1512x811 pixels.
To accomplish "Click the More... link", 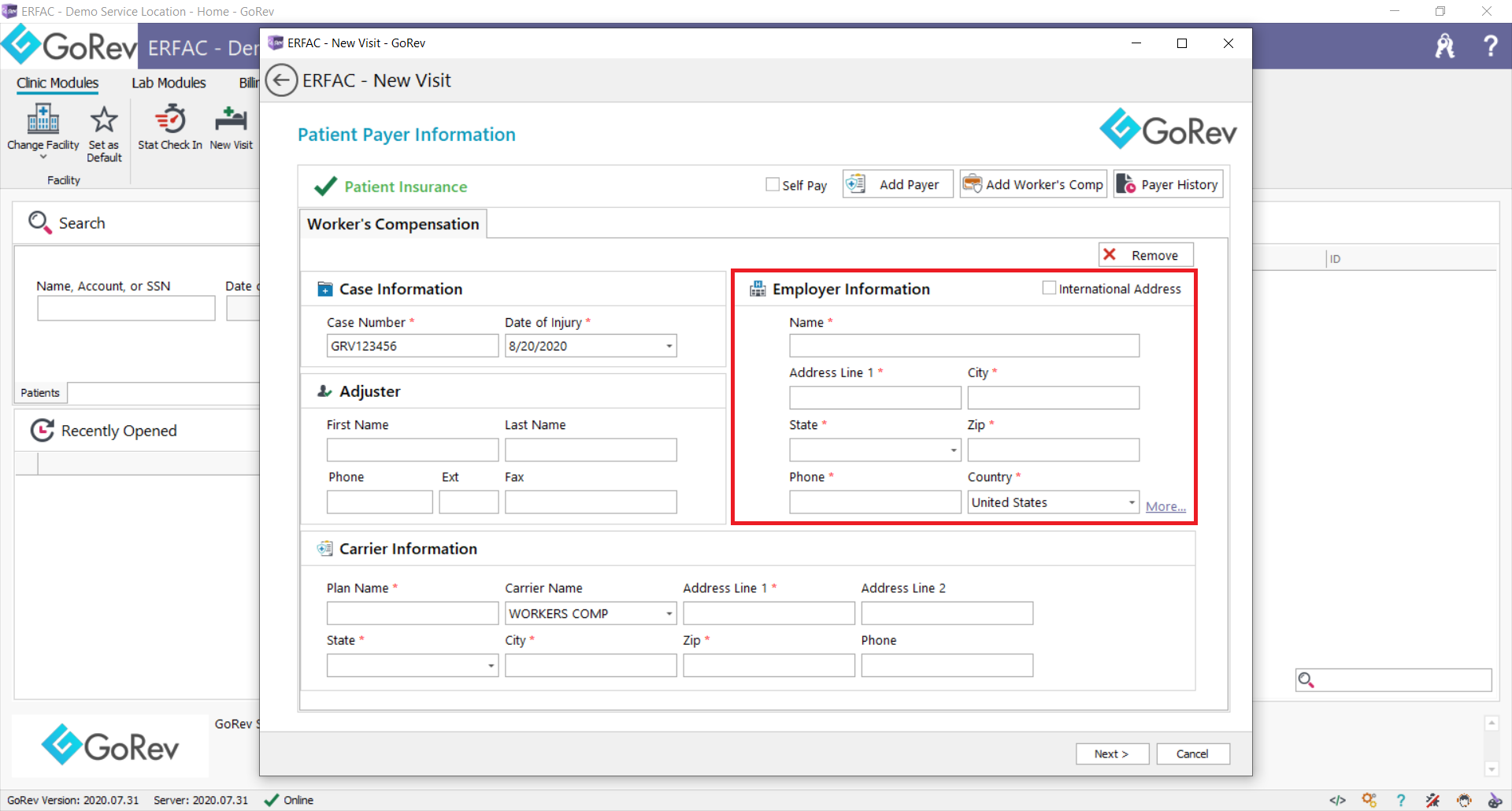I will (x=1165, y=506).
